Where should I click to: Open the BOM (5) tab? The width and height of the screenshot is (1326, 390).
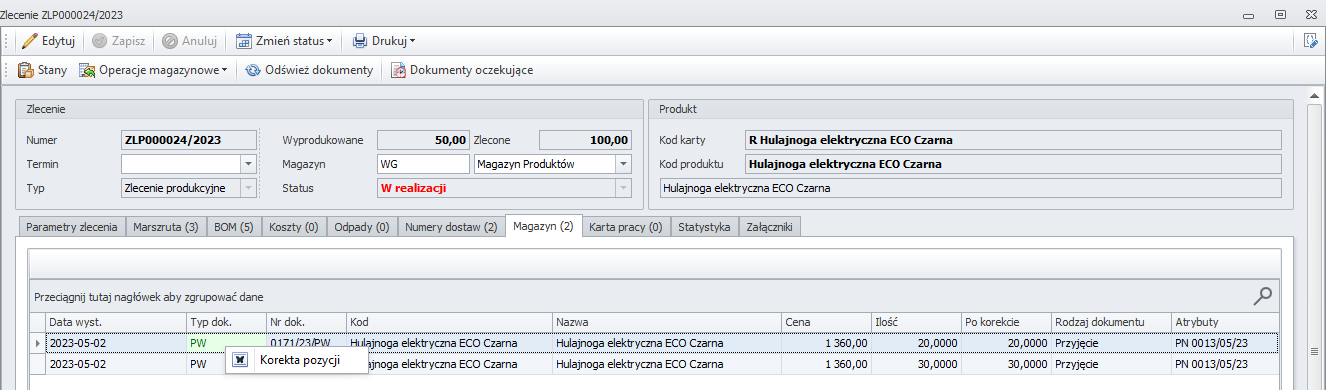click(x=234, y=227)
